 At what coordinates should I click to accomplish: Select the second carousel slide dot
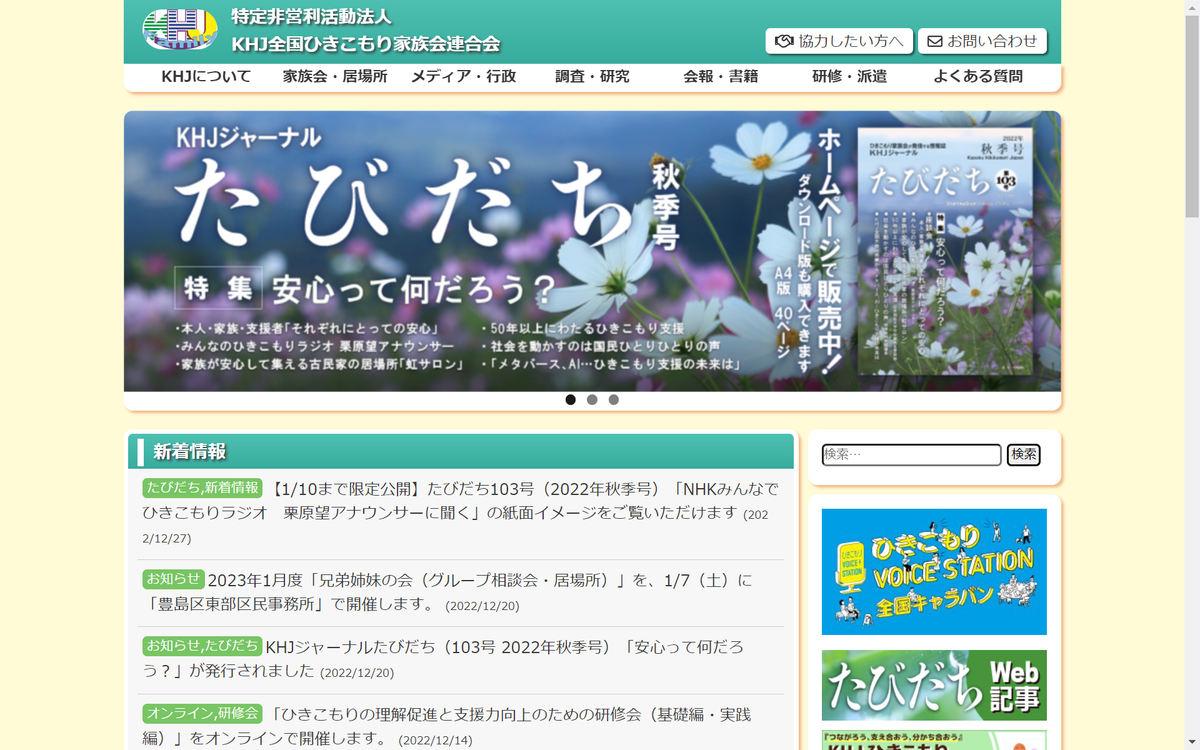click(592, 400)
